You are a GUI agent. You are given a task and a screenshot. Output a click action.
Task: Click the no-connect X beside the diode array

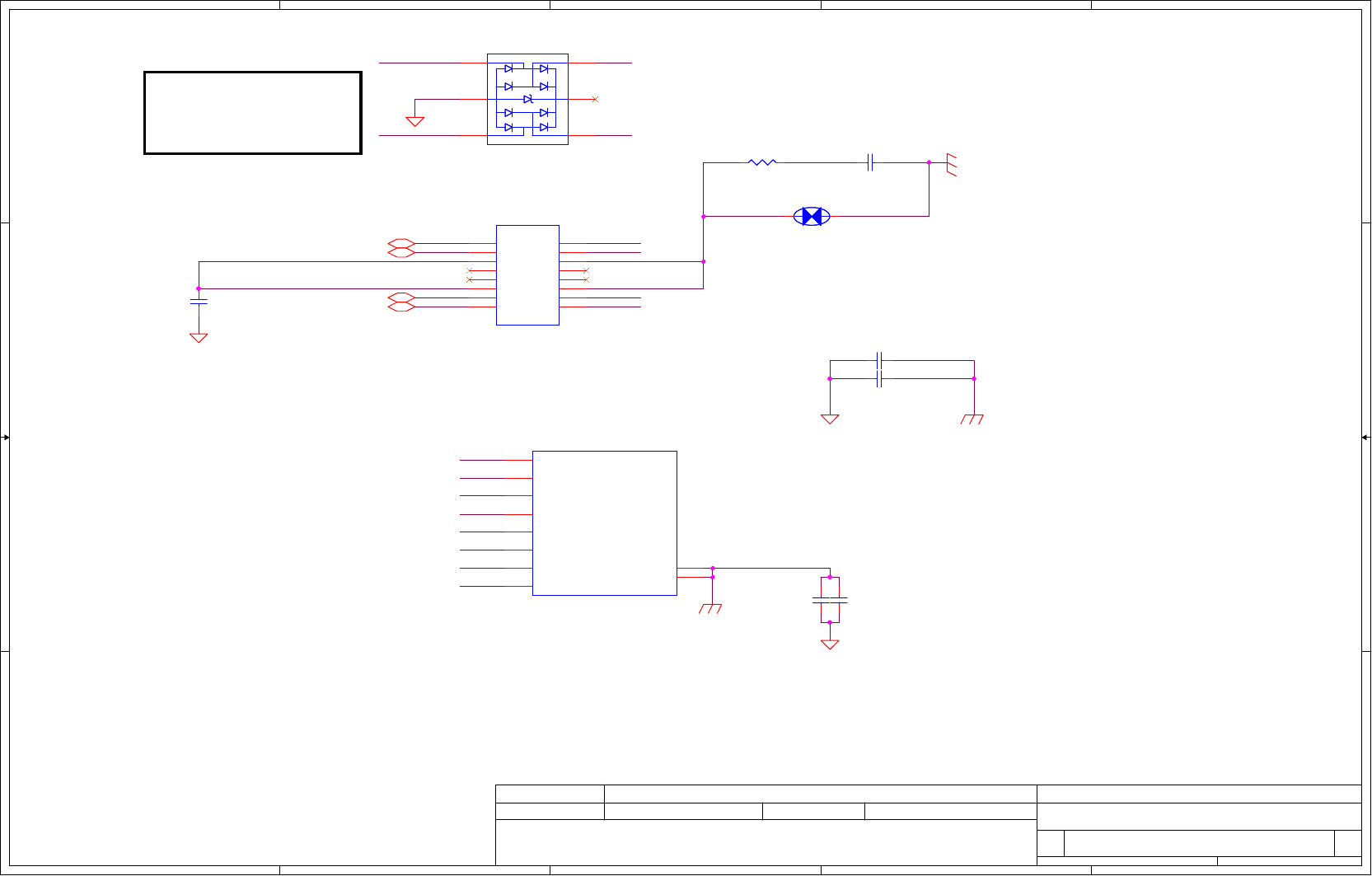click(x=595, y=100)
